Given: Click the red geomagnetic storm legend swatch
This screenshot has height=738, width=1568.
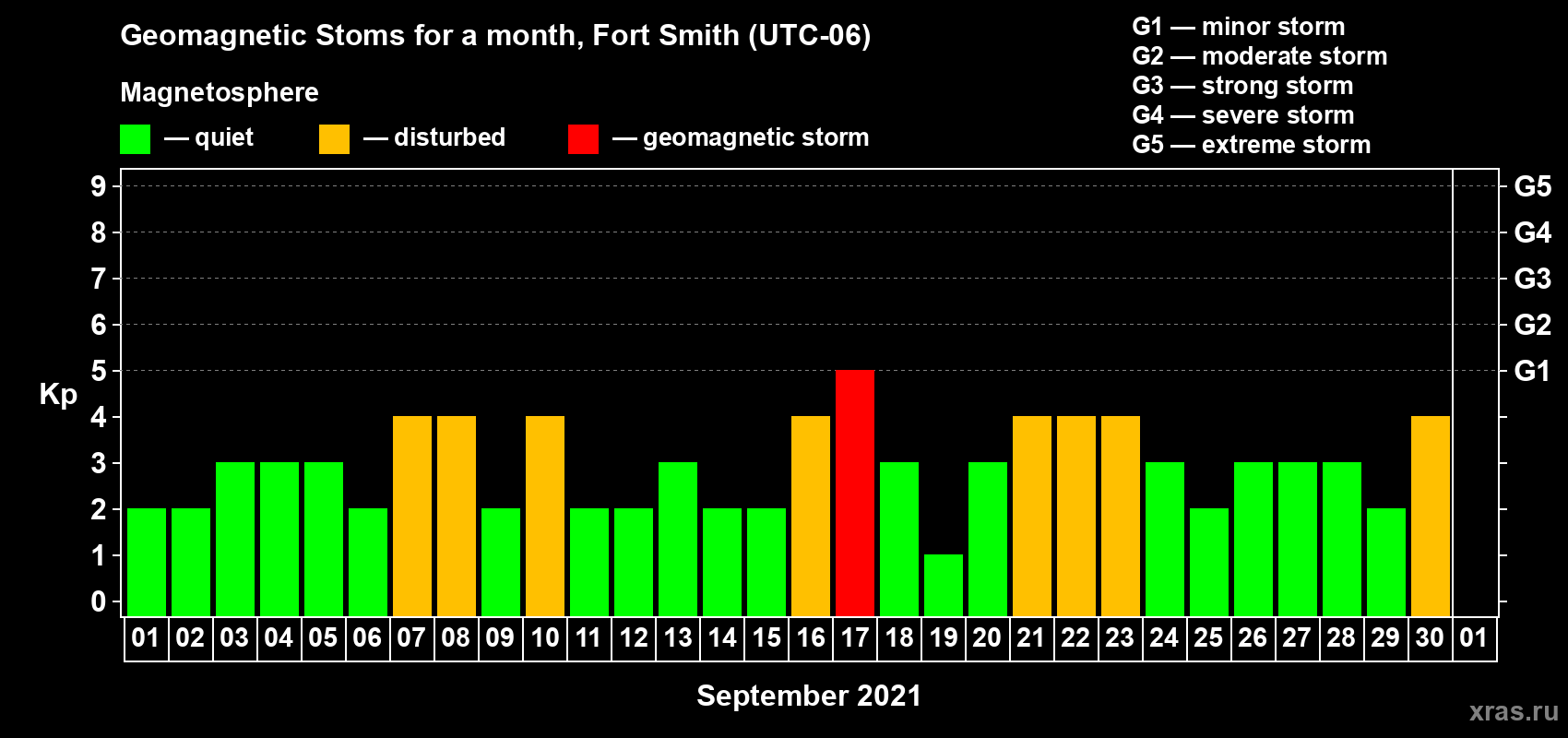Looking at the screenshot, I should click(x=583, y=139).
